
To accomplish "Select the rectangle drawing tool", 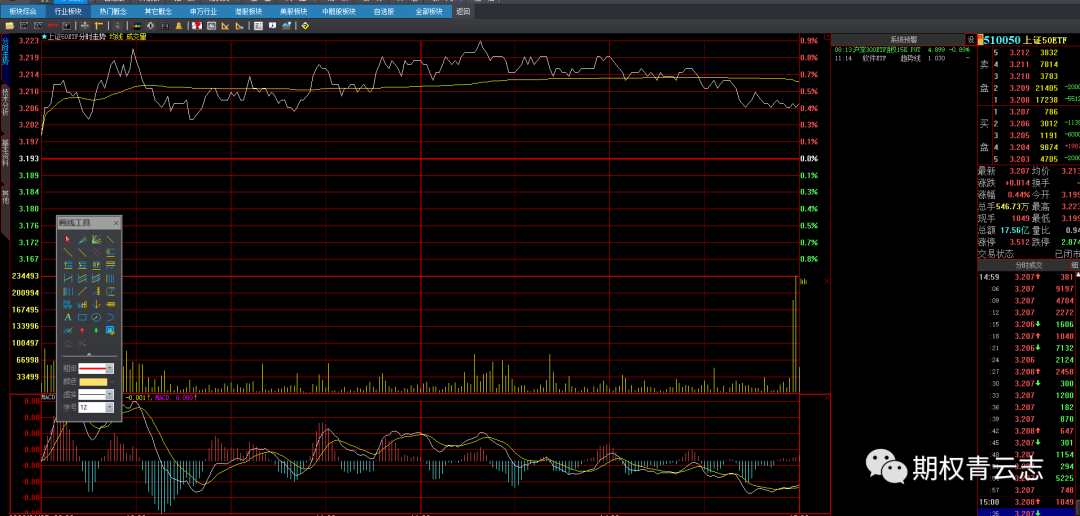I will [81, 317].
